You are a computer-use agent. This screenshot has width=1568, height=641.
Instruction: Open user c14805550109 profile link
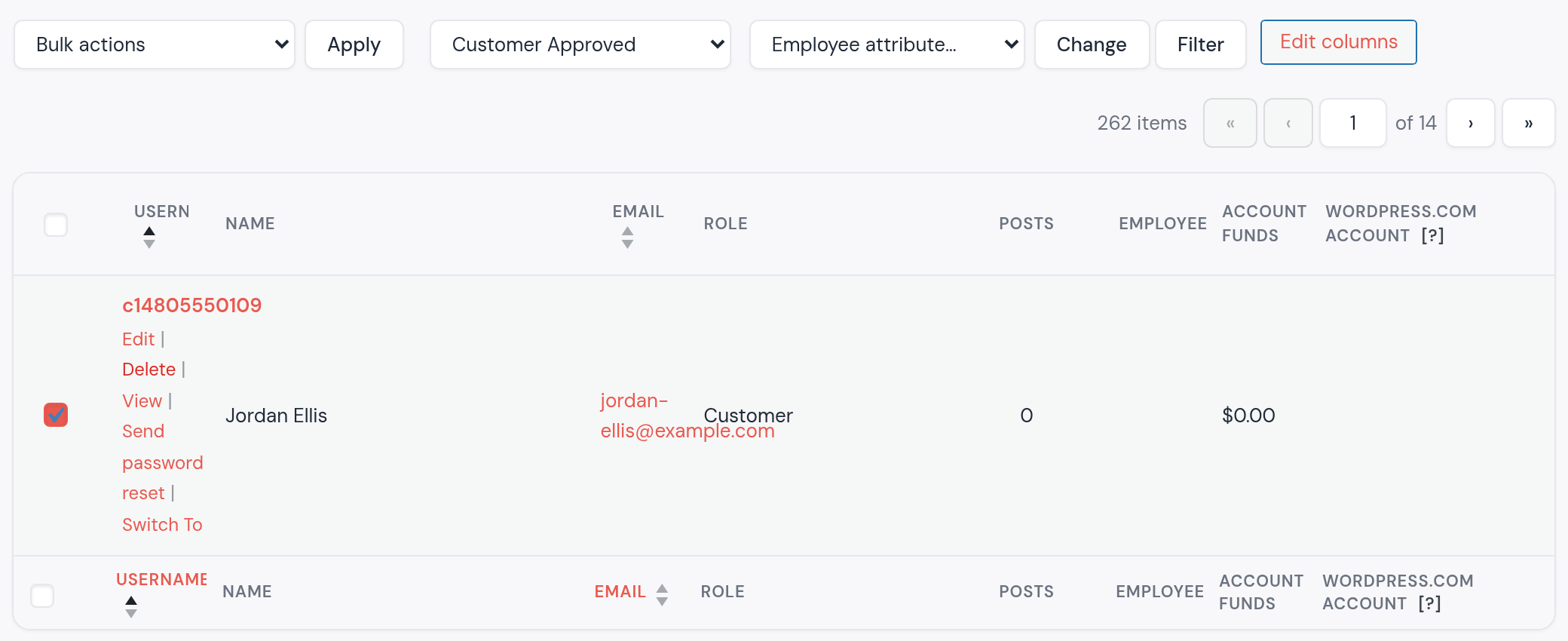click(x=192, y=305)
